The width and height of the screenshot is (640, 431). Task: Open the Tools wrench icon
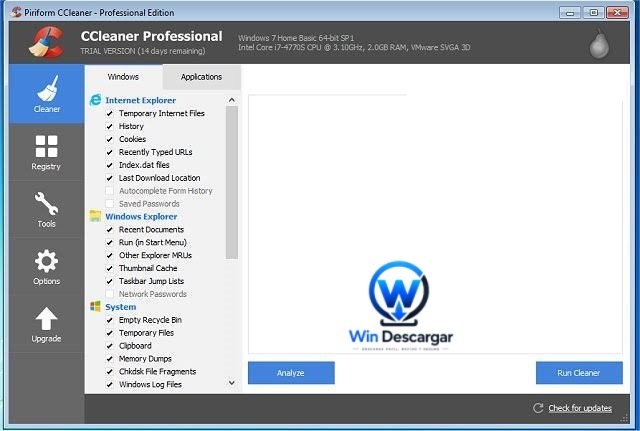coord(46,203)
